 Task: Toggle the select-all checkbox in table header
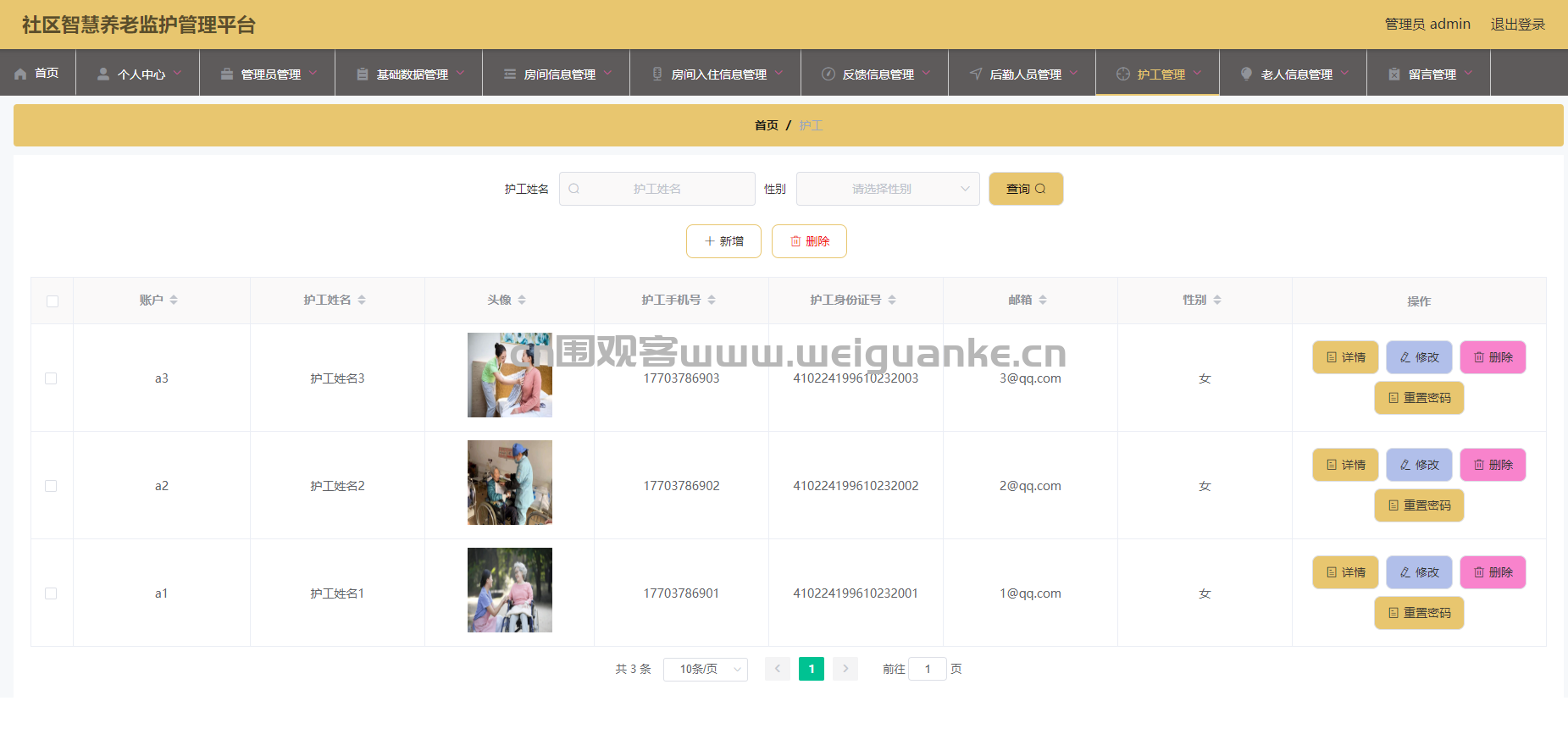pyautogui.click(x=53, y=301)
